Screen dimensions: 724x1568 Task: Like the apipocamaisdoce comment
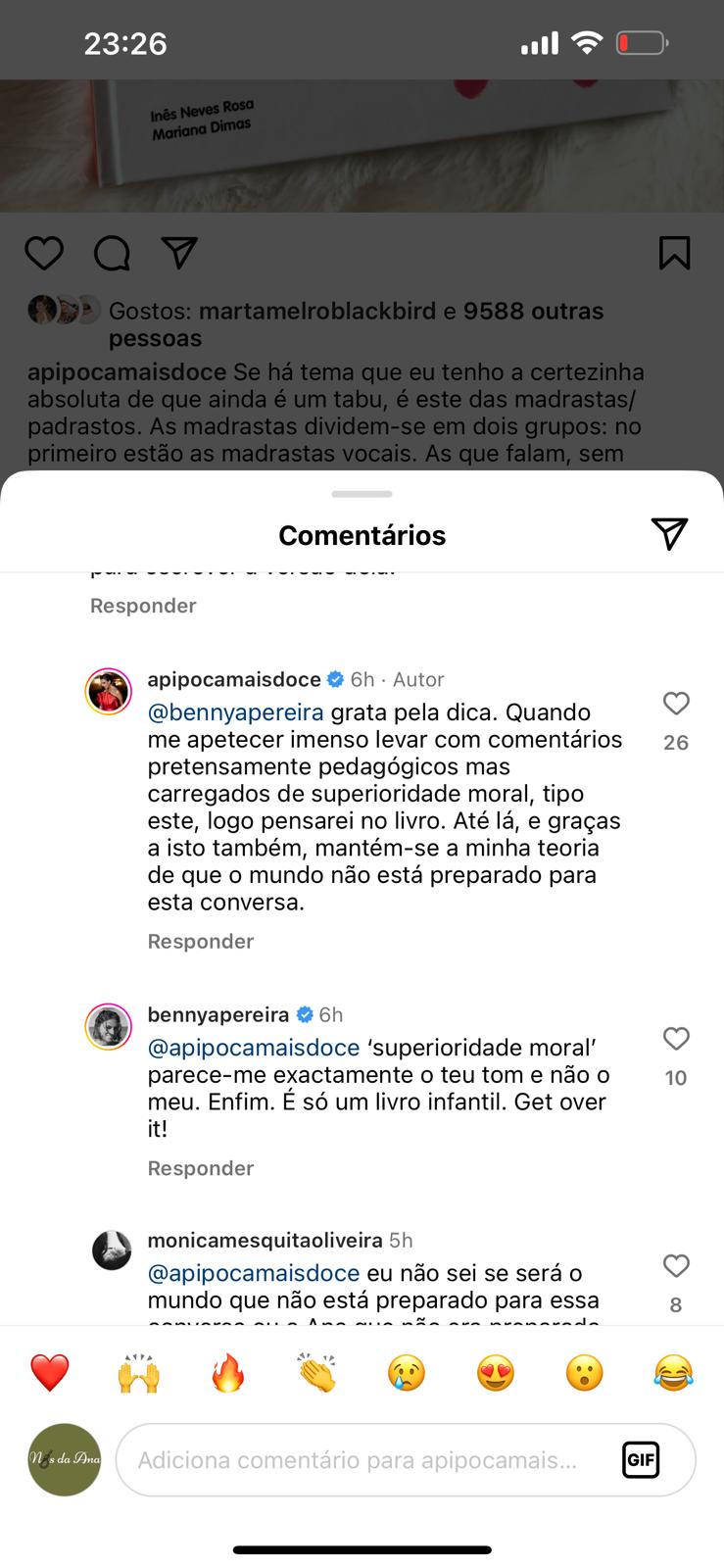click(676, 704)
